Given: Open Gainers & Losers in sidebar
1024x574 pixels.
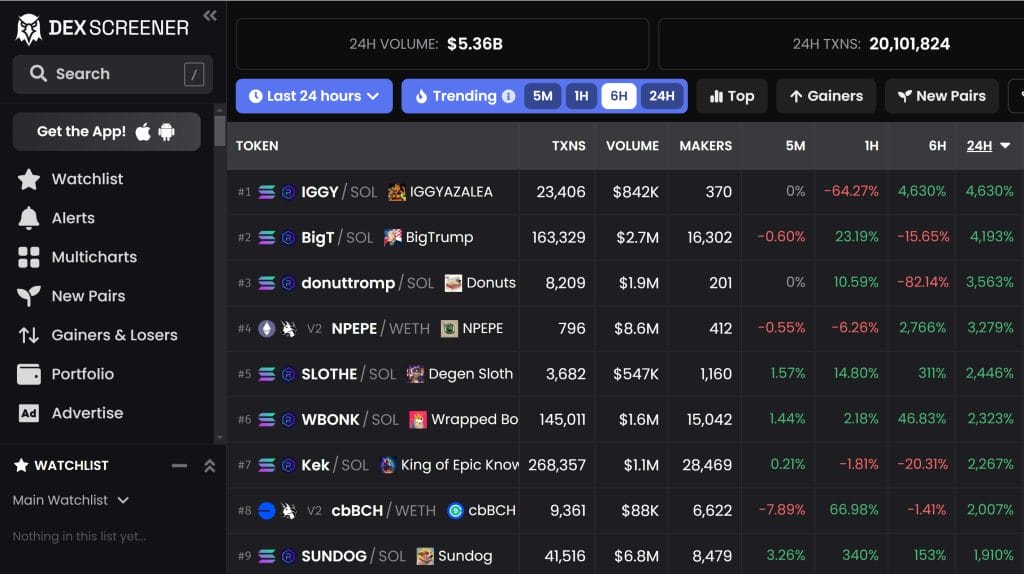Looking at the screenshot, I should coord(114,335).
